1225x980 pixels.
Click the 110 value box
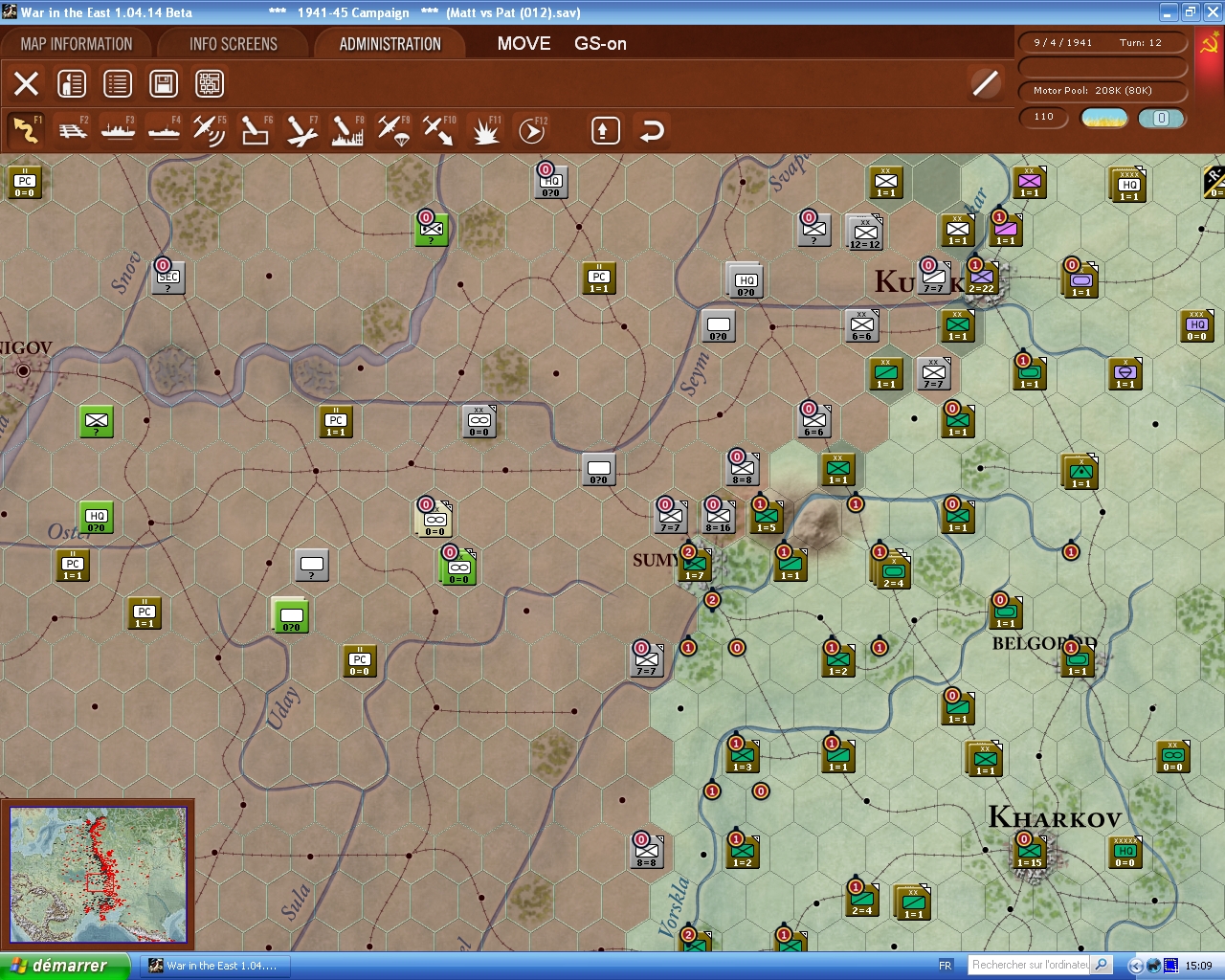pos(1044,118)
